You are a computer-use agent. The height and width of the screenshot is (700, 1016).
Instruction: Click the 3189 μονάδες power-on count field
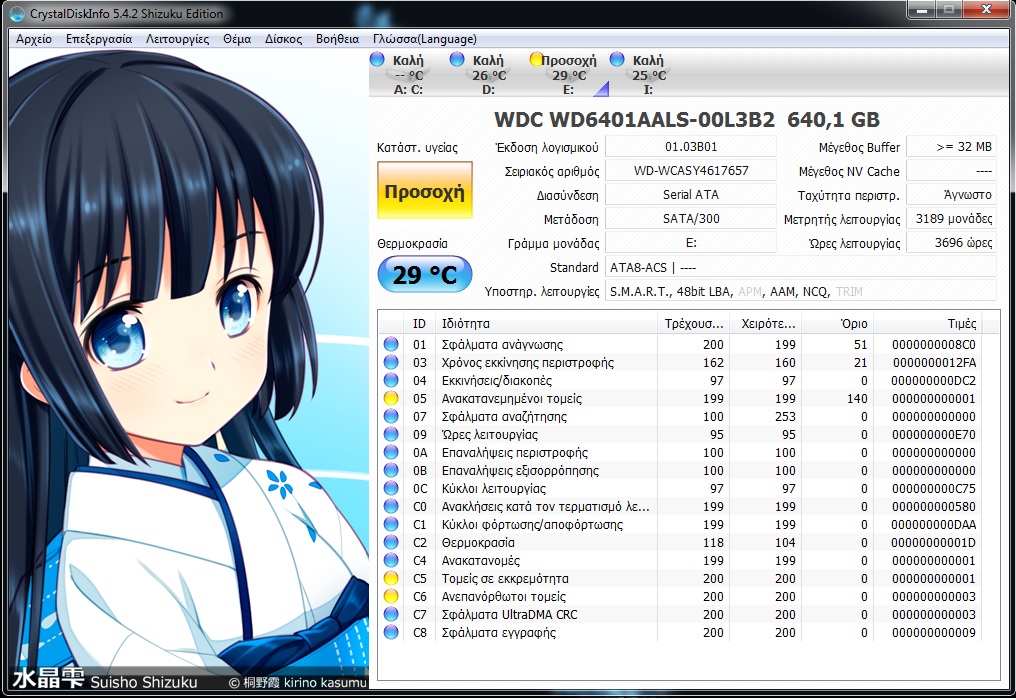point(951,218)
